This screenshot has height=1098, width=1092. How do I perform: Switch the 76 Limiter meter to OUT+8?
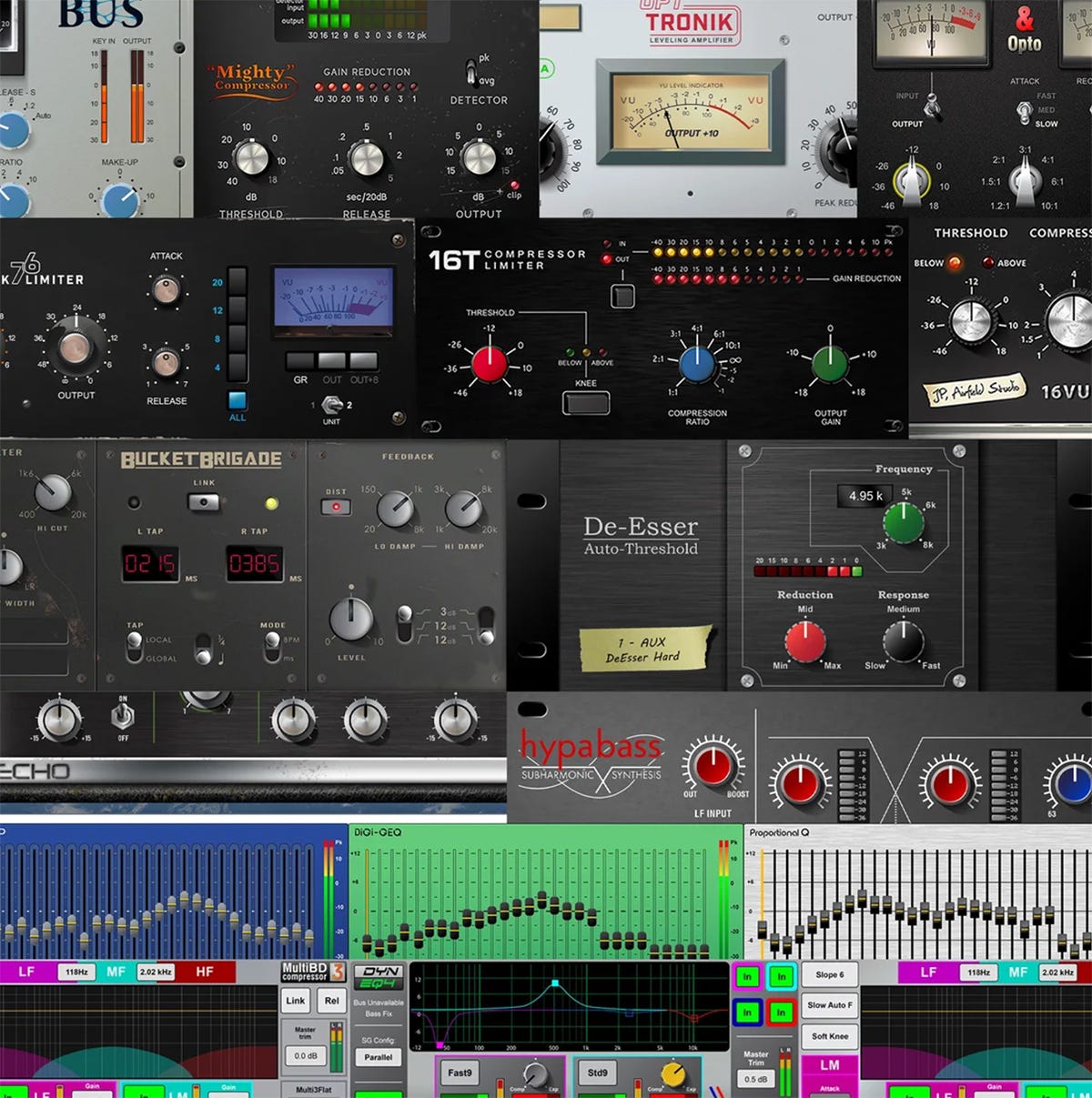364,361
